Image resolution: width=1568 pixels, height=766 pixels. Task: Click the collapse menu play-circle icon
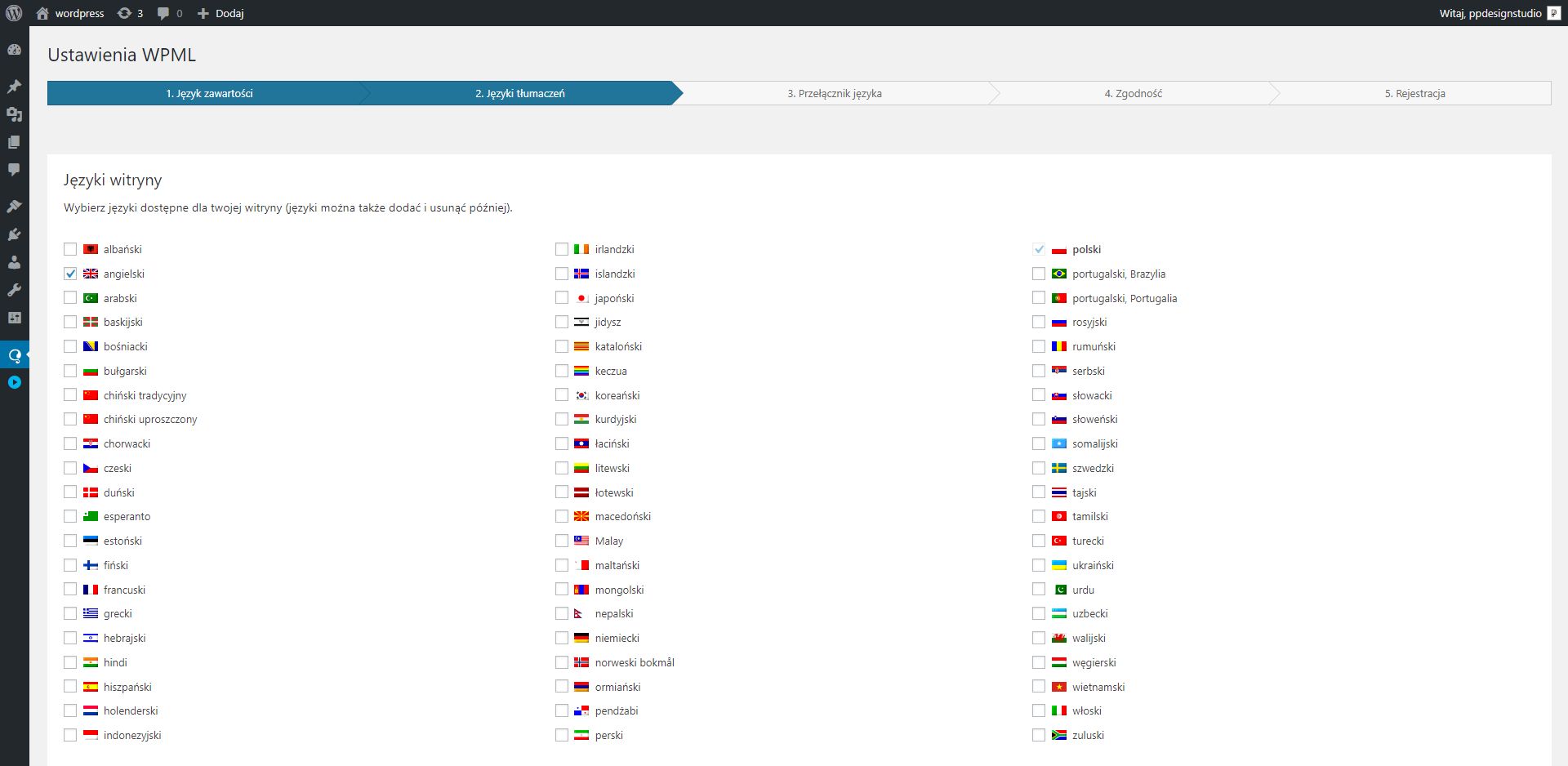coord(14,382)
